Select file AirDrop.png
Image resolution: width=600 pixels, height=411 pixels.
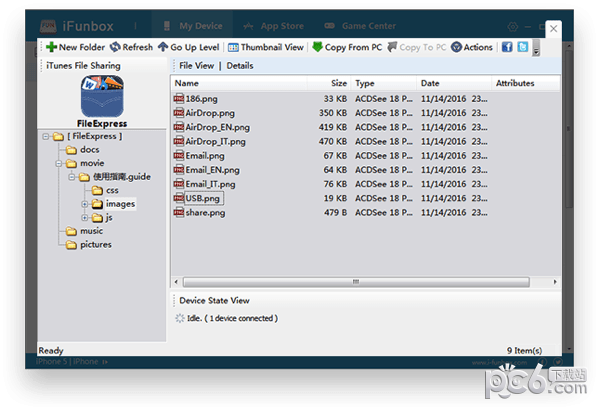[210, 113]
